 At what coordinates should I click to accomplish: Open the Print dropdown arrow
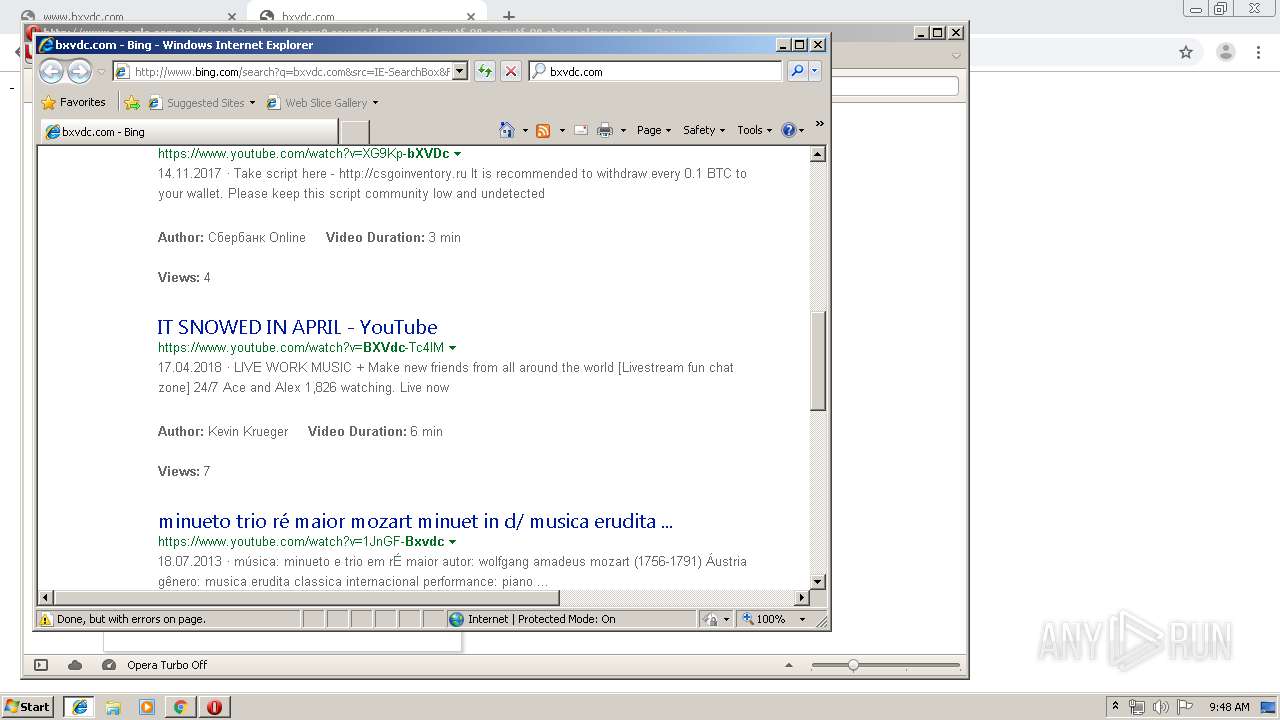pos(623,130)
